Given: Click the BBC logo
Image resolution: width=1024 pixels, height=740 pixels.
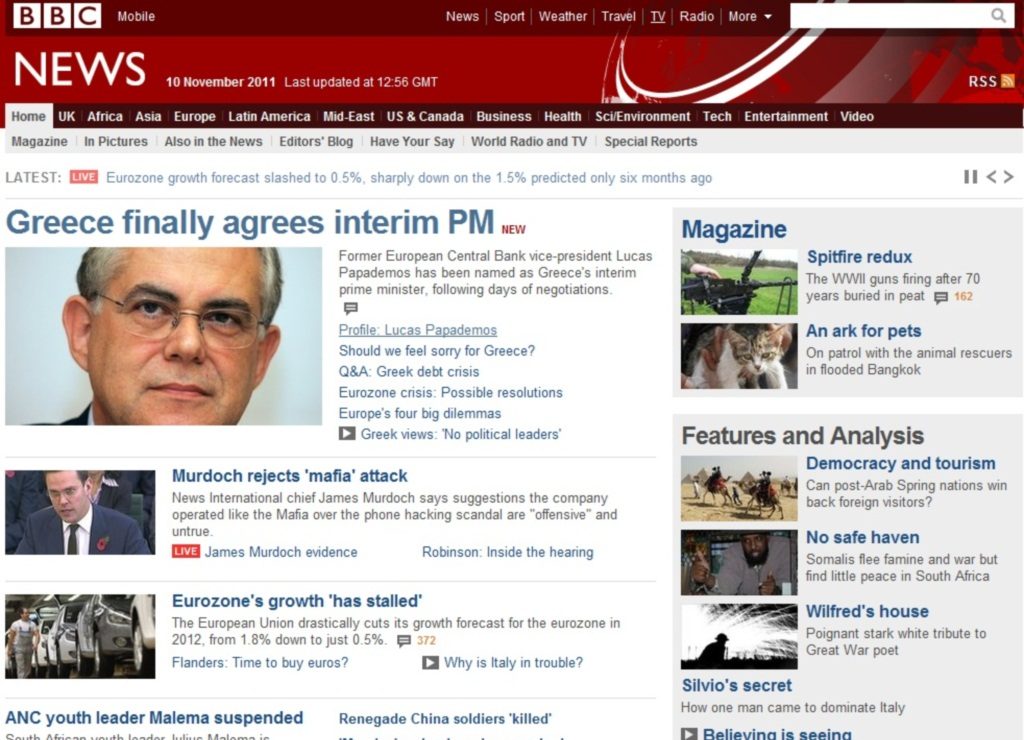Looking at the screenshot, I should tap(57, 16).
